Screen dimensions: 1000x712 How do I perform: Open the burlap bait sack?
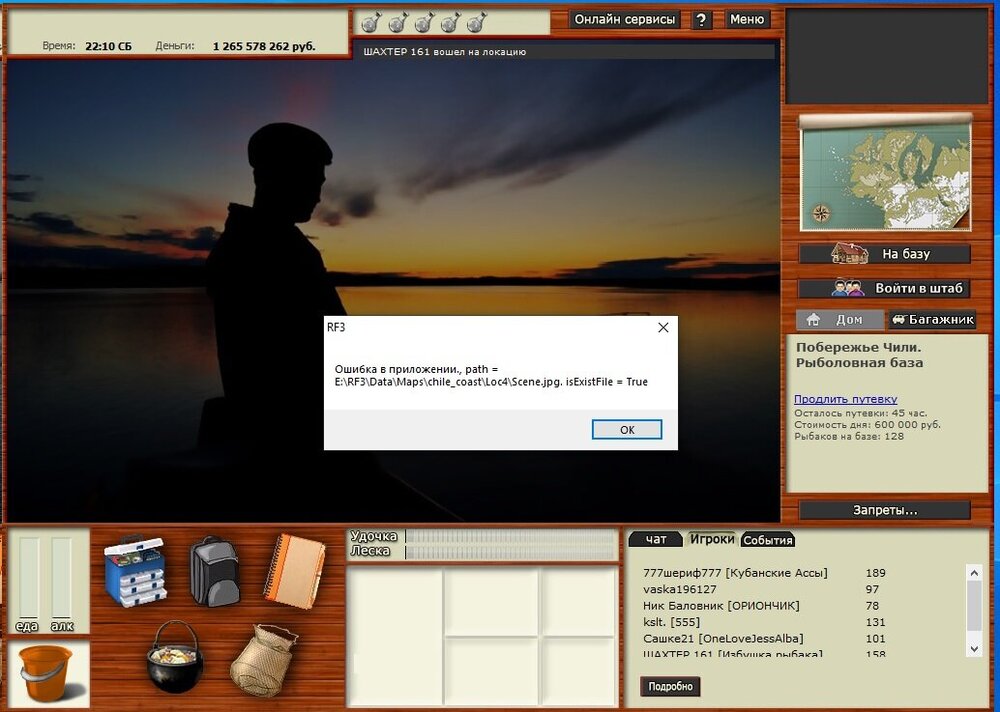(264, 660)
